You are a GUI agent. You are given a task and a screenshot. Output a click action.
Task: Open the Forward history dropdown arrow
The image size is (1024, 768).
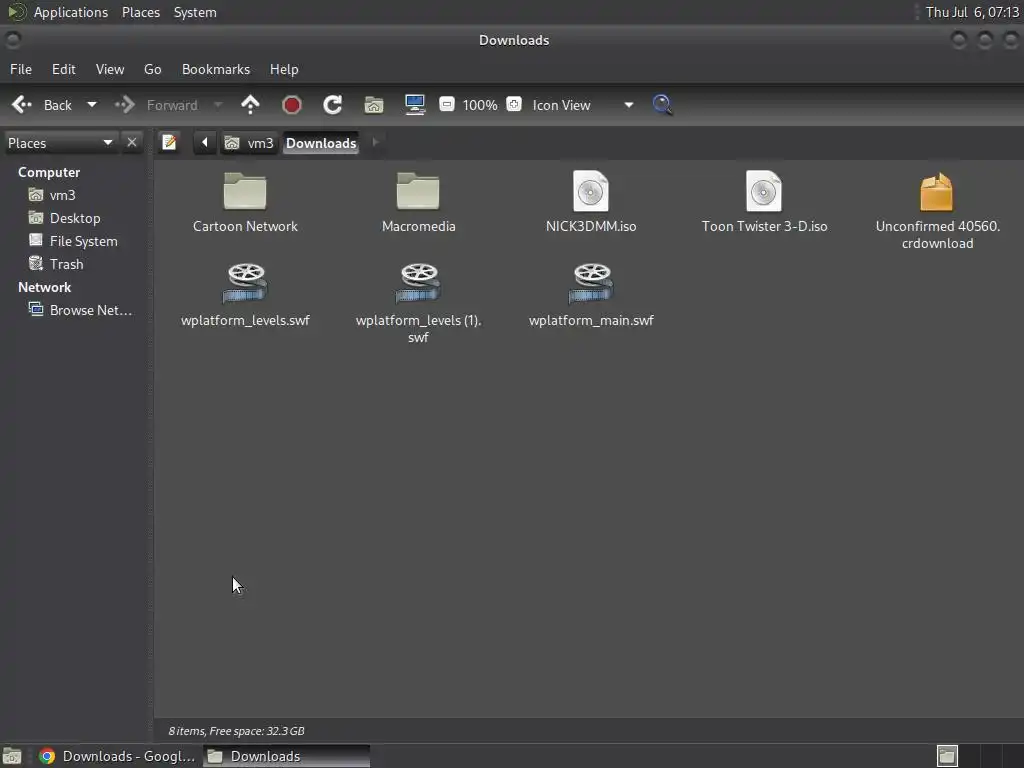[x=218, y=104]
